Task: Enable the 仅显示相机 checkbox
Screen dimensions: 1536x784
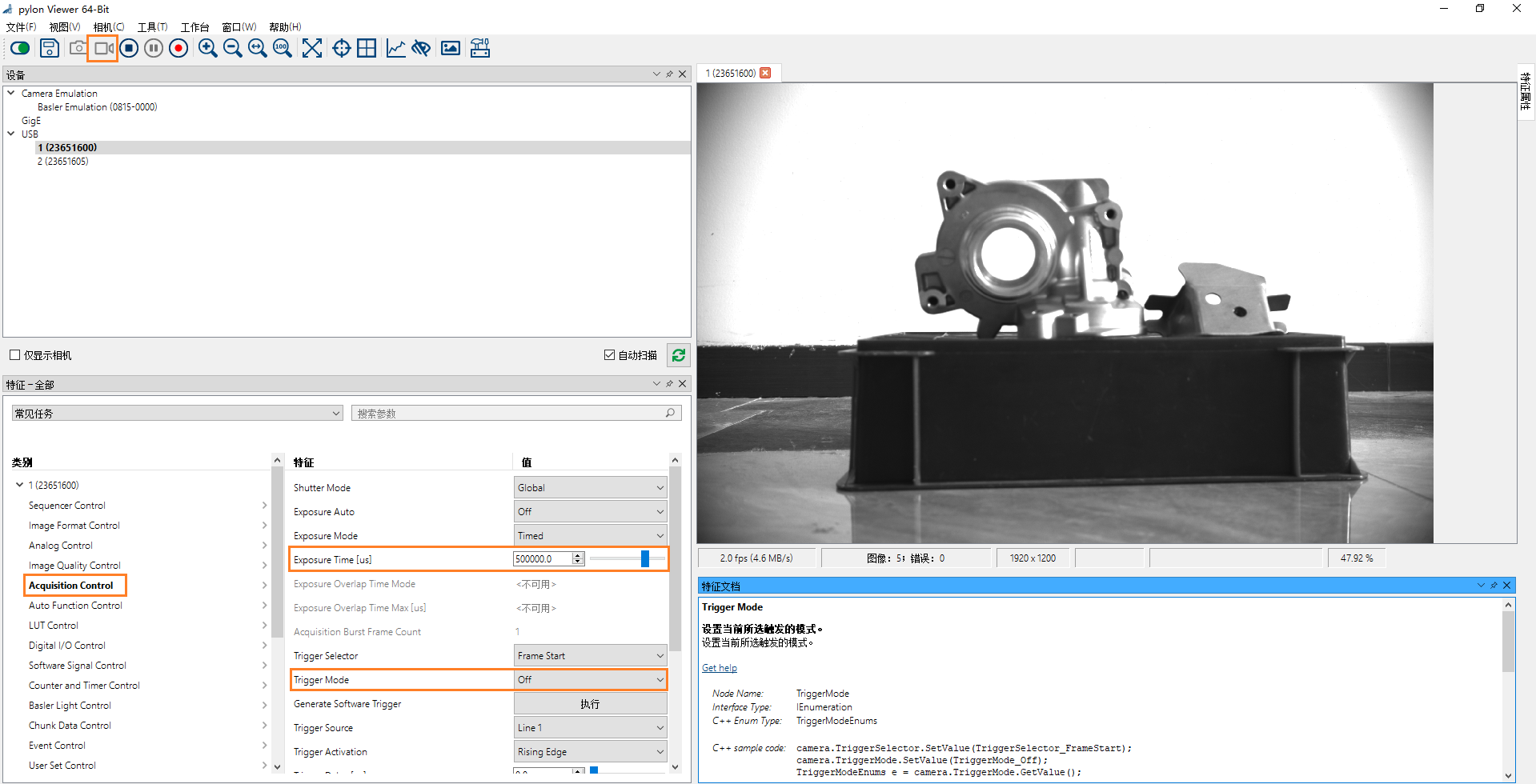Action: [x=15, y=355]
